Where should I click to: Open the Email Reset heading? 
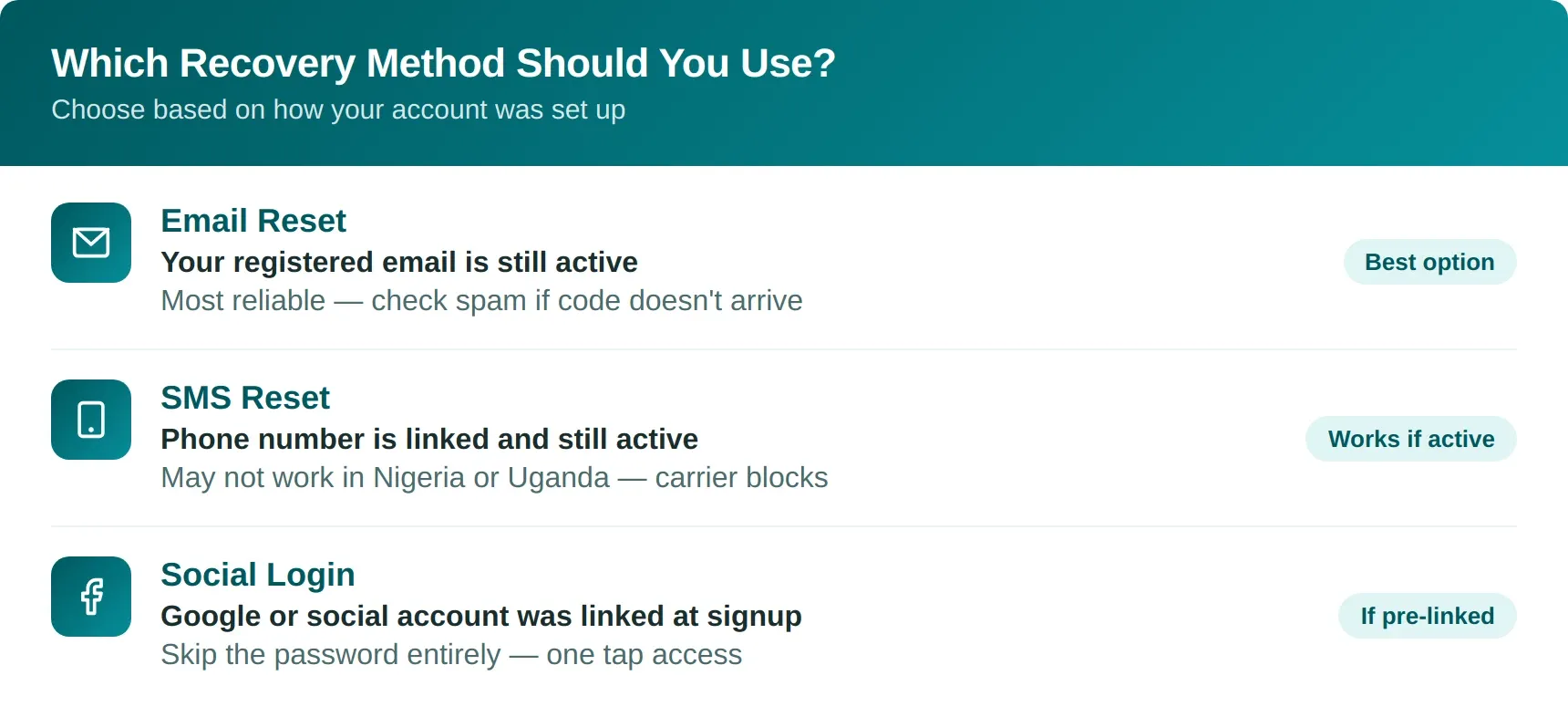click(253, 221)
